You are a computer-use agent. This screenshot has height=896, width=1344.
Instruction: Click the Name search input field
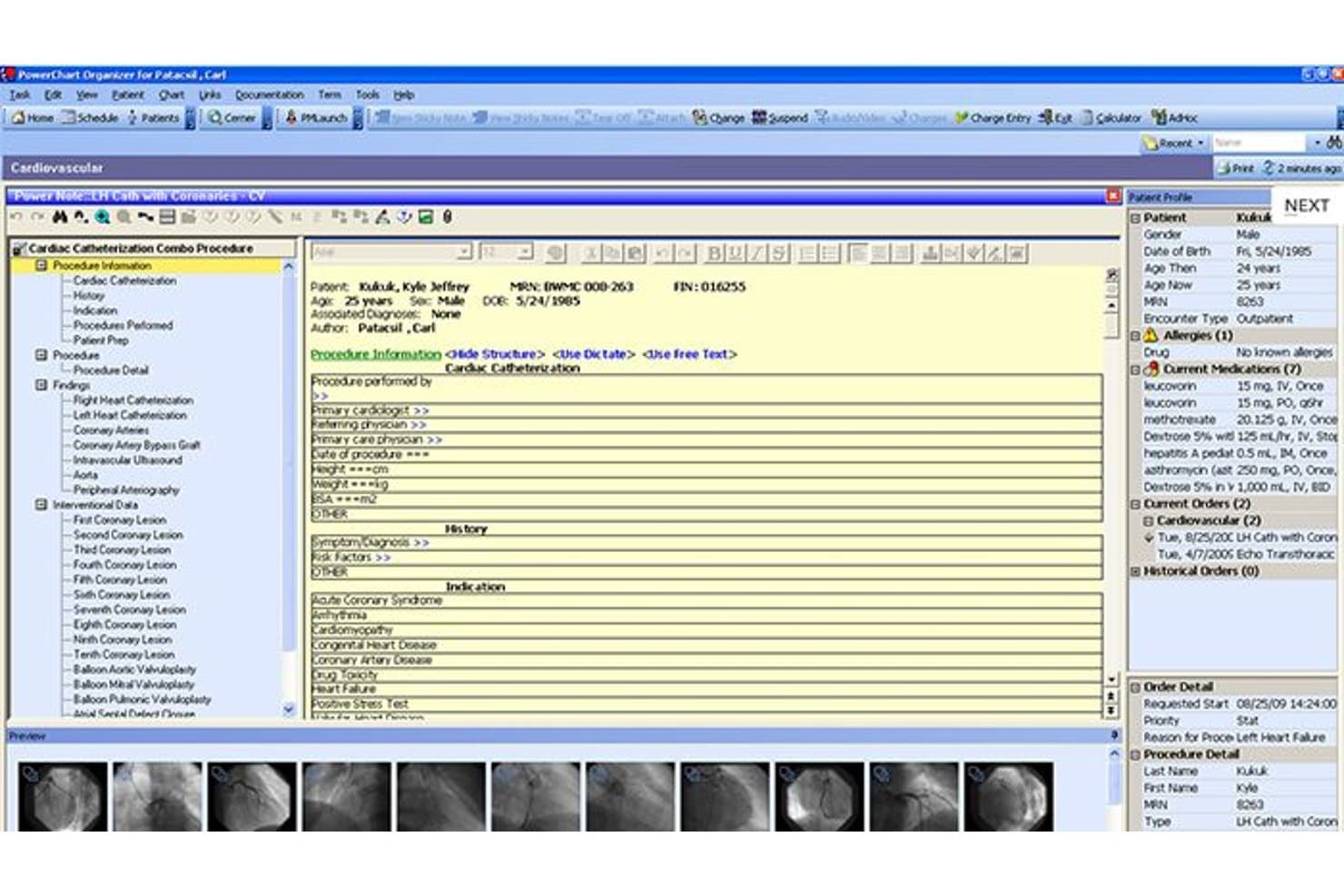point(1260,143)
